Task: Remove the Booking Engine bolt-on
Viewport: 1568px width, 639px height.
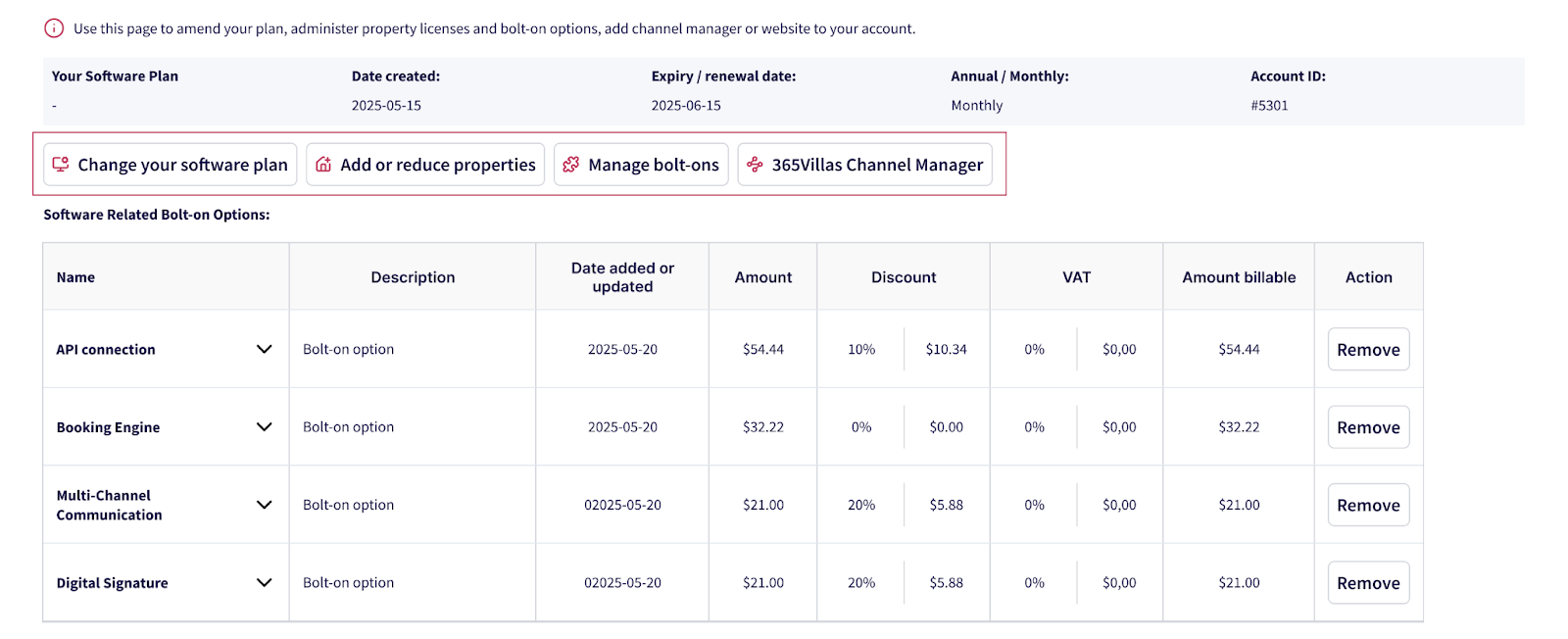Action: (1368, 427)
